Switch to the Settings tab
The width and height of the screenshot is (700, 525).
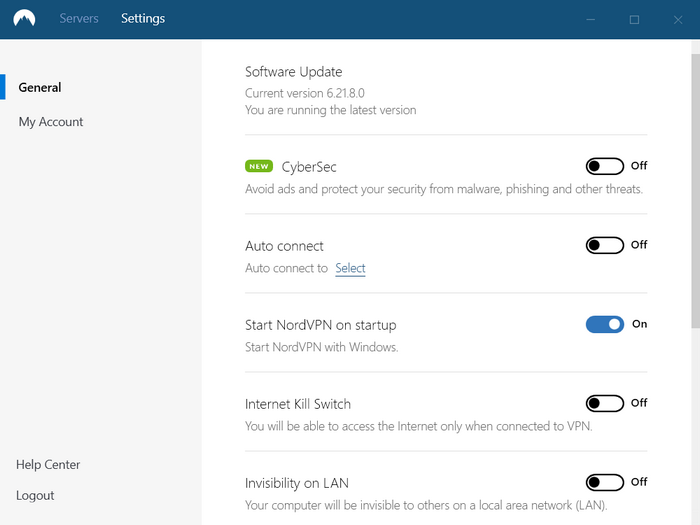[143, 18]
